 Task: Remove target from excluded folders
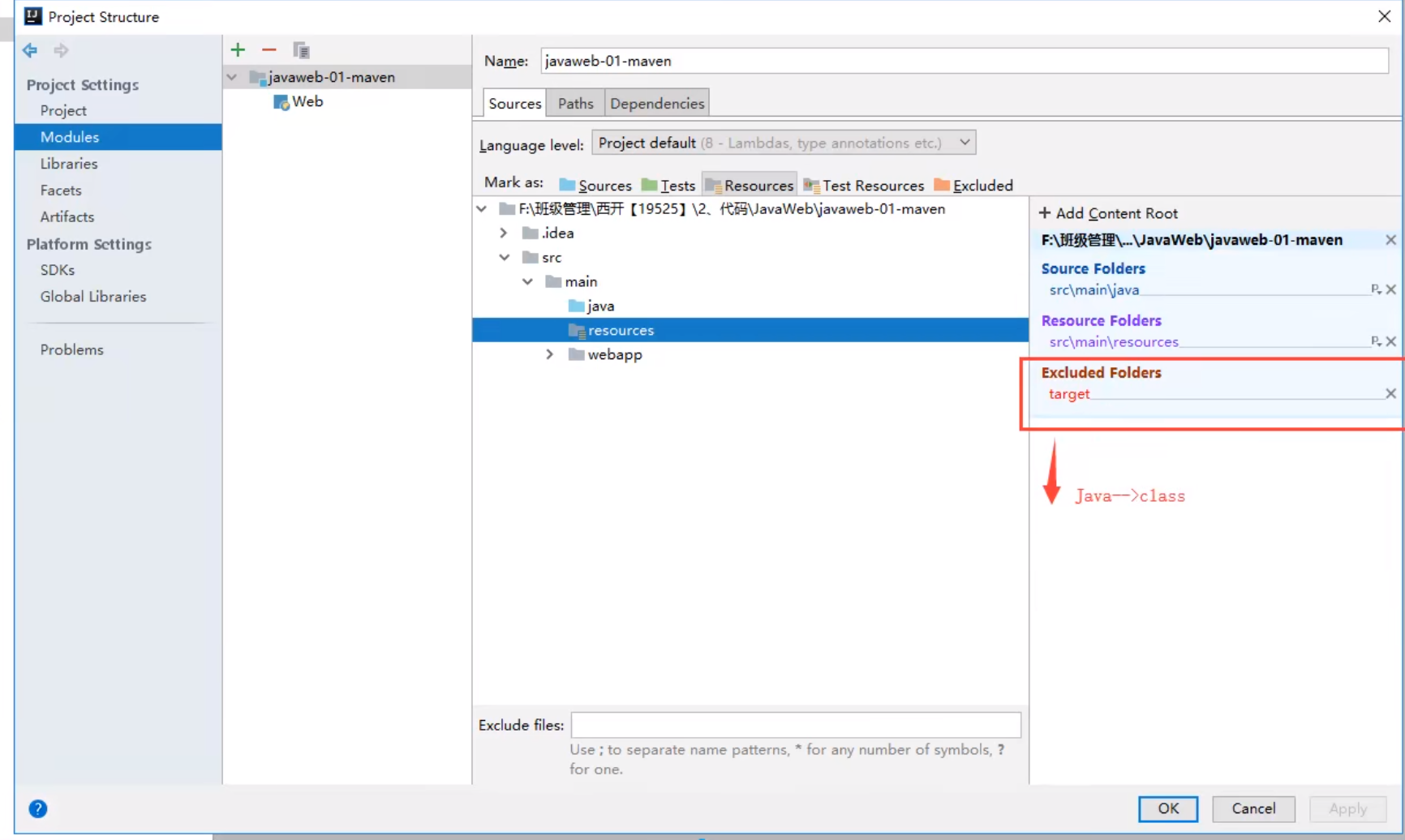[1390, 393]
